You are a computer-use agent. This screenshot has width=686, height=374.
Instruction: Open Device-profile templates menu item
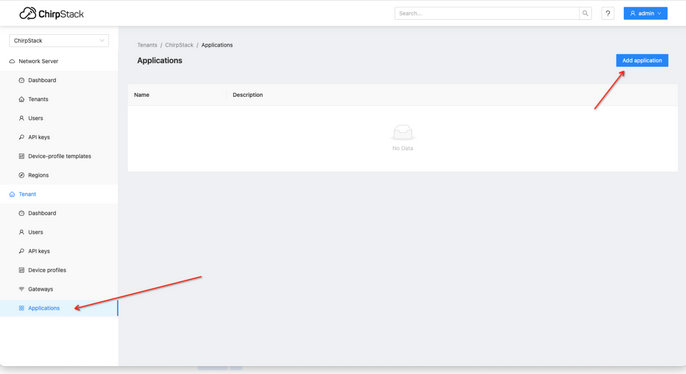click(x=59, y=156)
